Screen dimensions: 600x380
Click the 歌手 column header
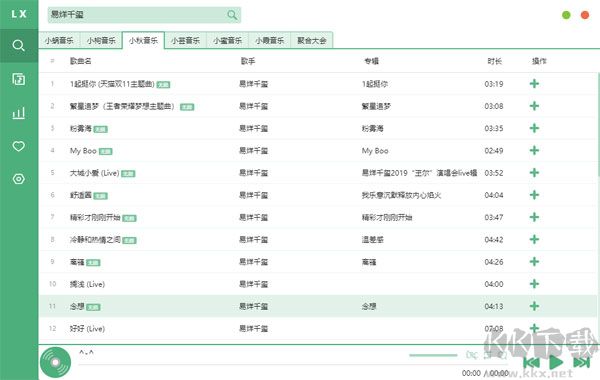tap(248, 61)
